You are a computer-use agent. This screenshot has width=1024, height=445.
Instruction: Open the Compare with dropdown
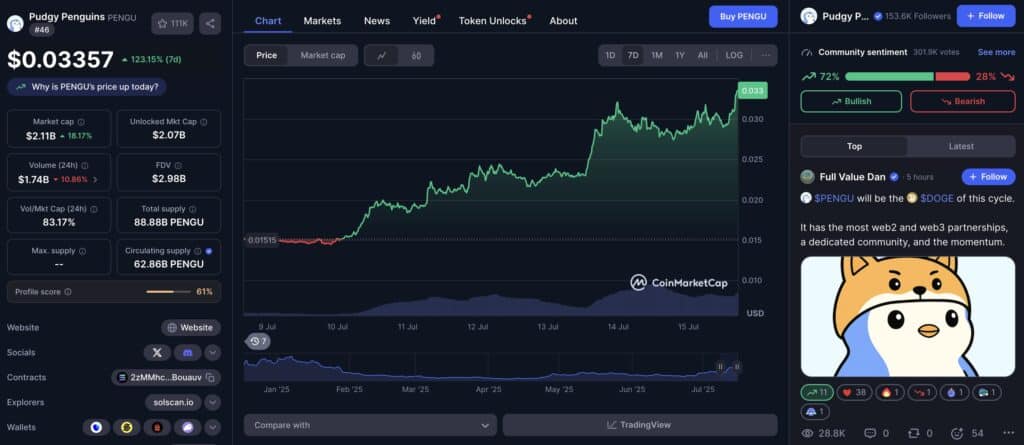point(370,425)
